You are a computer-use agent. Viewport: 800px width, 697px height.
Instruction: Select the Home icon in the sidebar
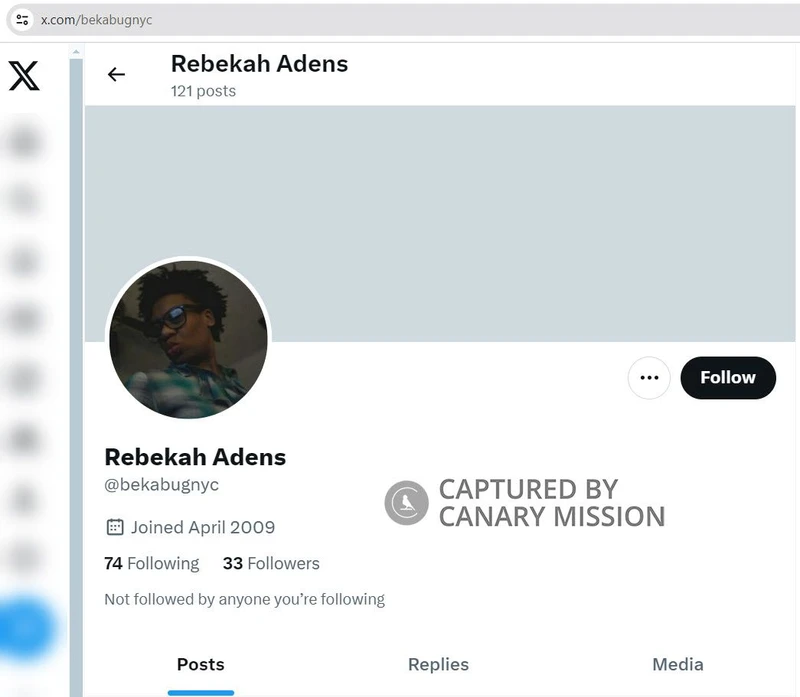pos(25,141)
